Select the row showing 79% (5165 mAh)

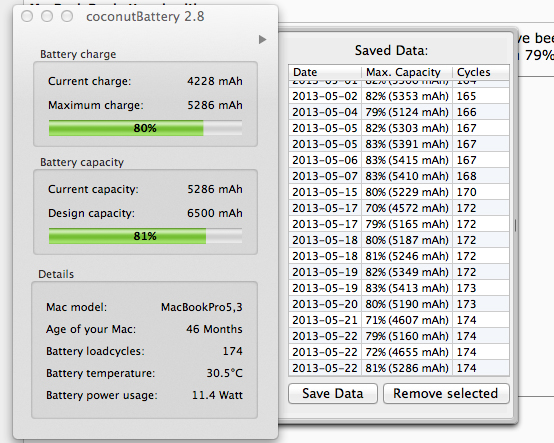(x=399, y=224)
